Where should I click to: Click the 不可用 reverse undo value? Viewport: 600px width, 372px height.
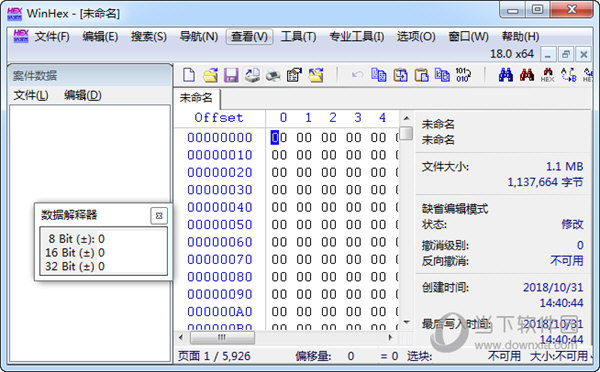pyautogui.click(x=567, y=261)
